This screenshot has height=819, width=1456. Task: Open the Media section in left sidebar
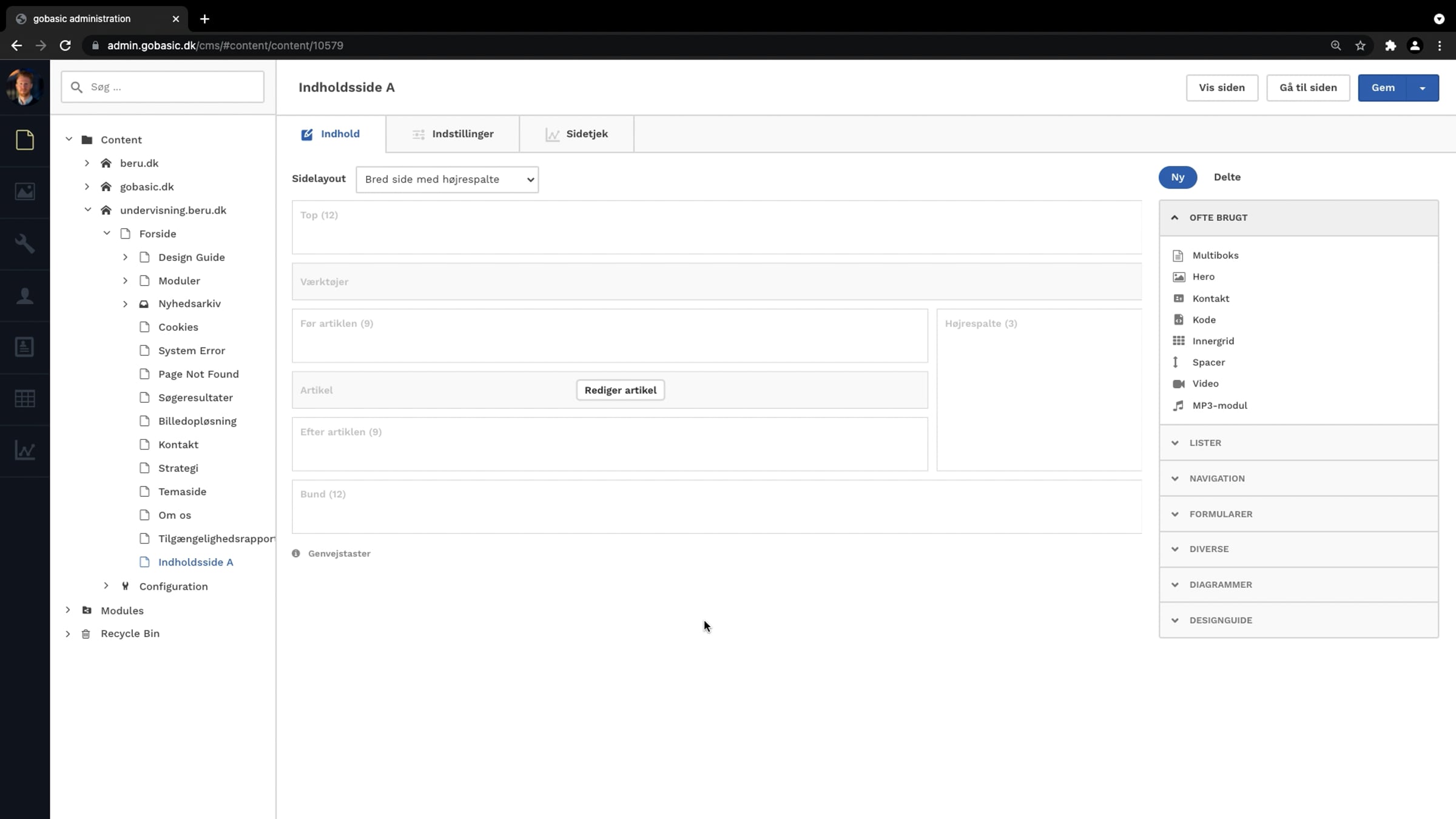point(24,192)
